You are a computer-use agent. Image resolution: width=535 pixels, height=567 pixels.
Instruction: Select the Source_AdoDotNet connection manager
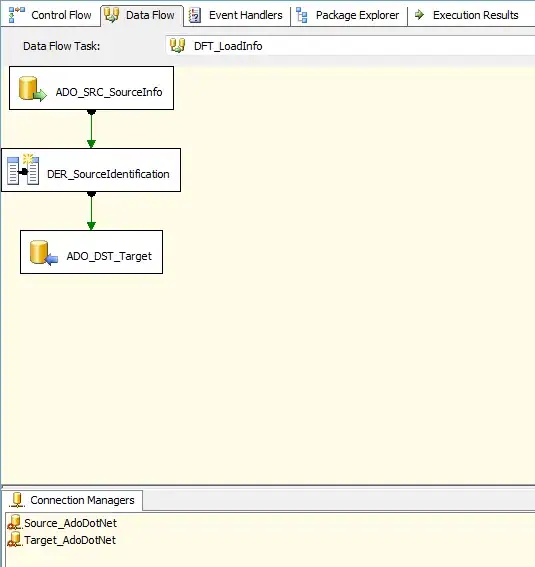pyautogui.click(x=70, y=523)
